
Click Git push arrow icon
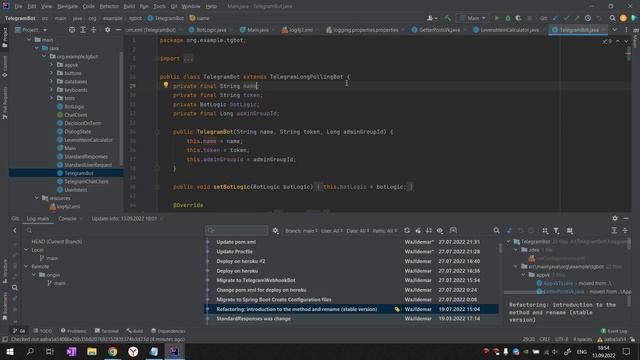pyautogui.click(x=577, y=18)
